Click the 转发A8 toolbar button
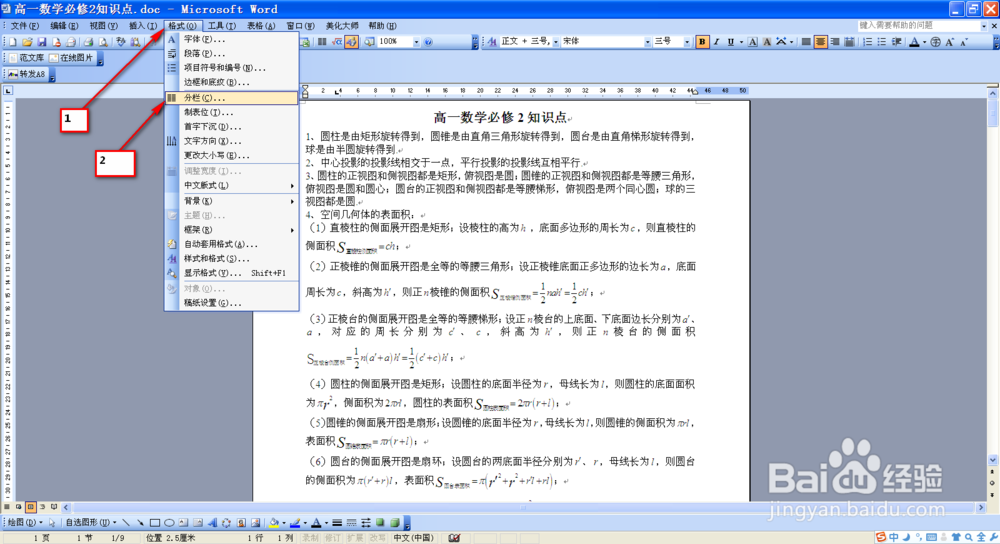This screenshot has width=1000, height=544. (x=27, y=74)
